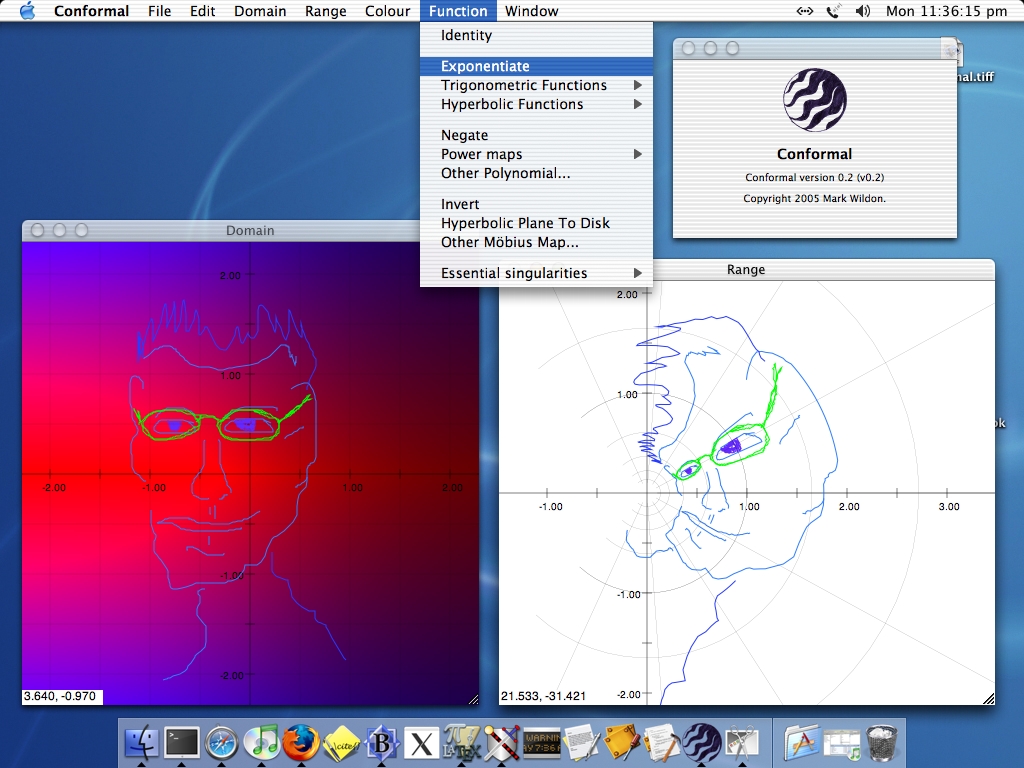The height and width of the screenshot is (768, 1024).
Task: Close the About Conformal window
Action: pyautogui.click(x=688, y=48)
